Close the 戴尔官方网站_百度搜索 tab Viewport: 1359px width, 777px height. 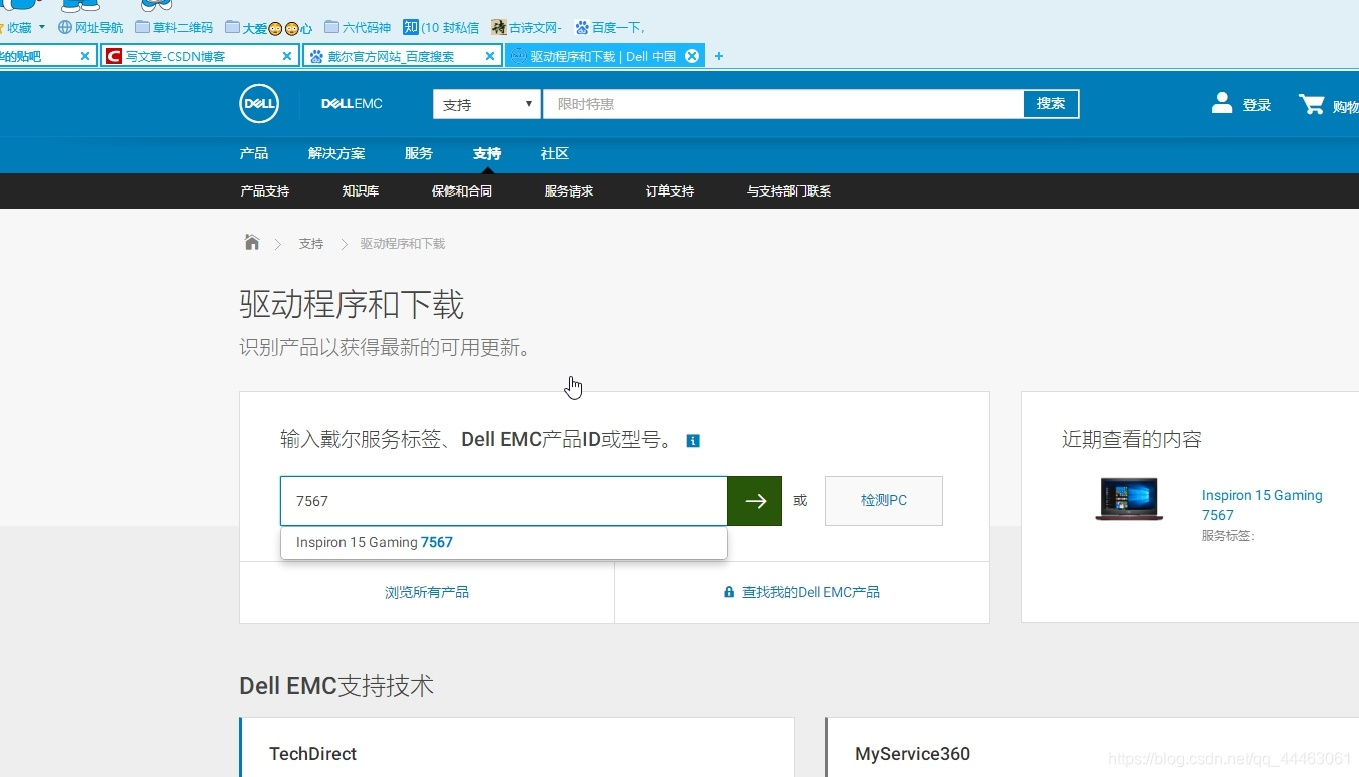[490, 56]
